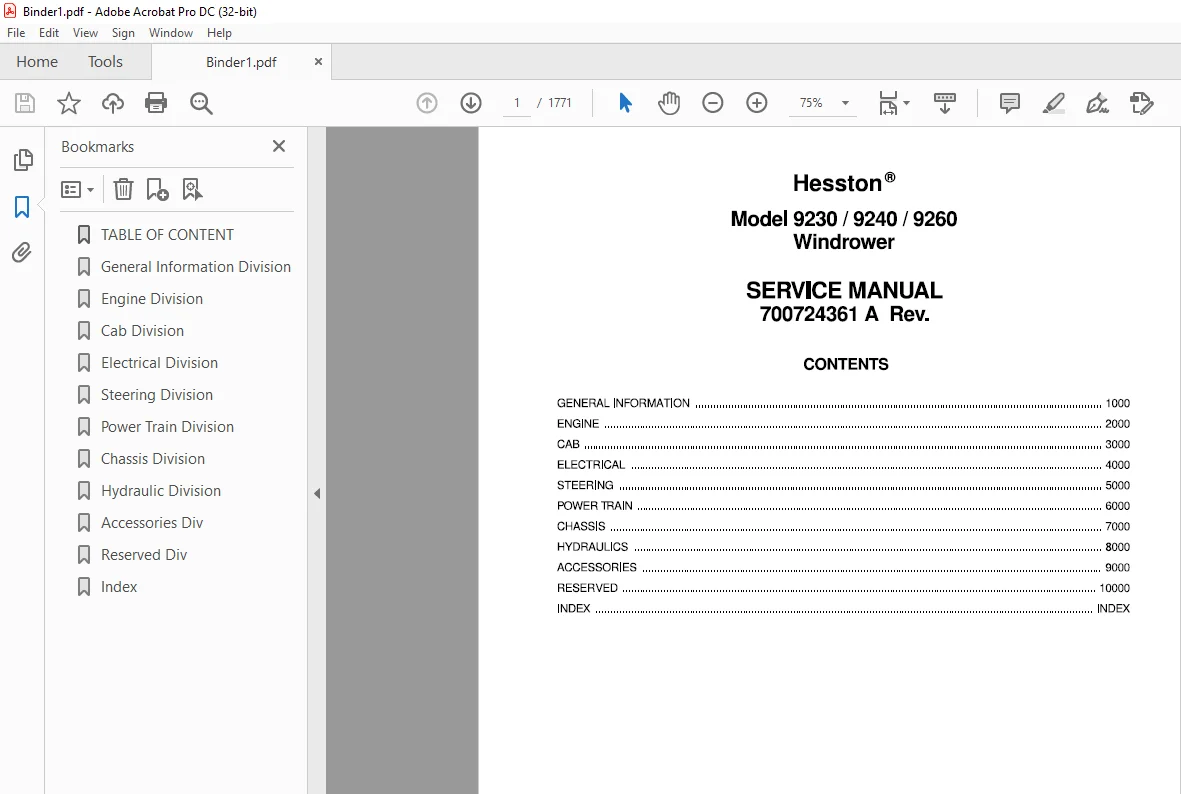Navigate to Steering Division bookmark

[157, 395]
